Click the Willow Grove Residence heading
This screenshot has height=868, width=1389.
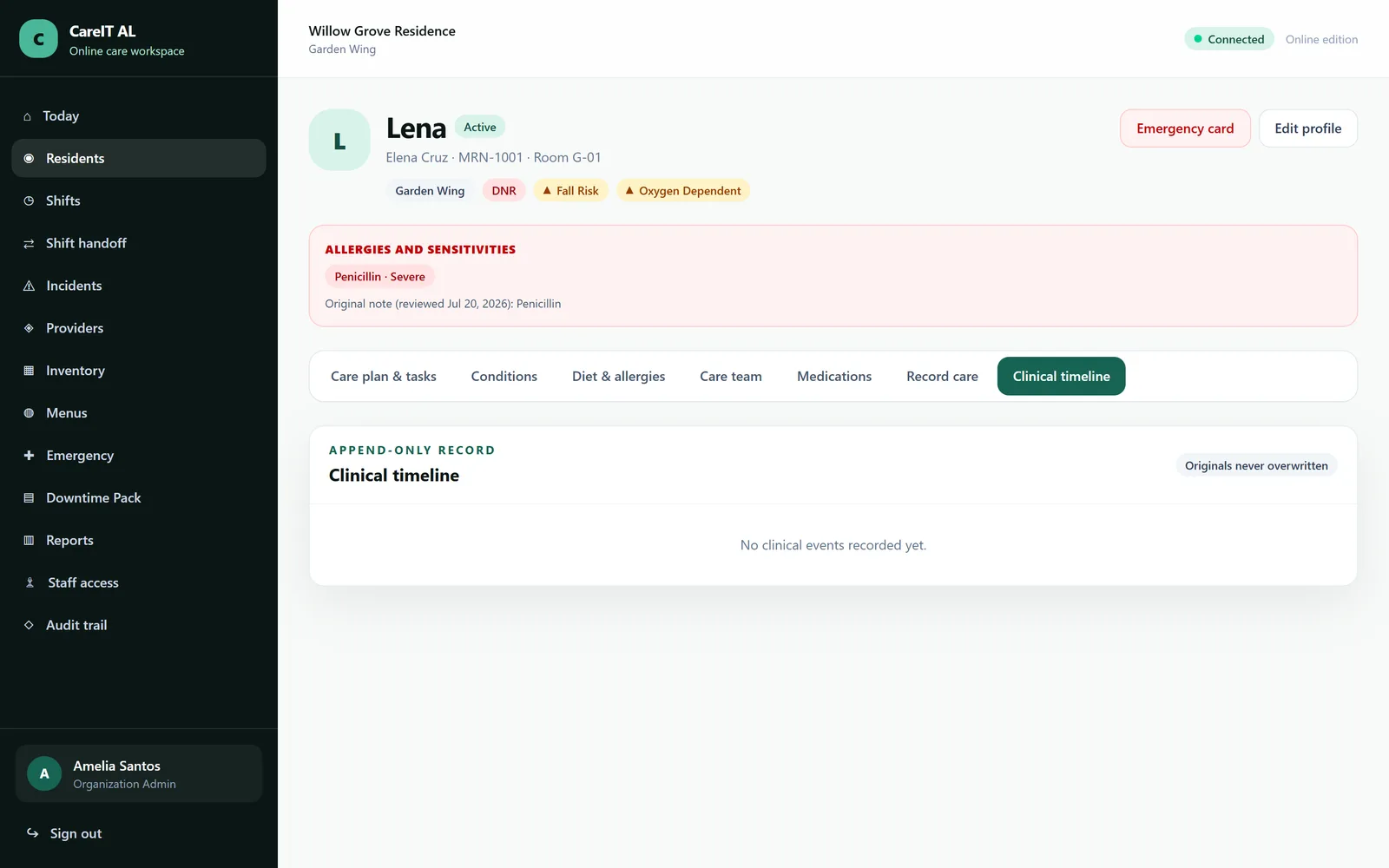(x=382, y=31)
